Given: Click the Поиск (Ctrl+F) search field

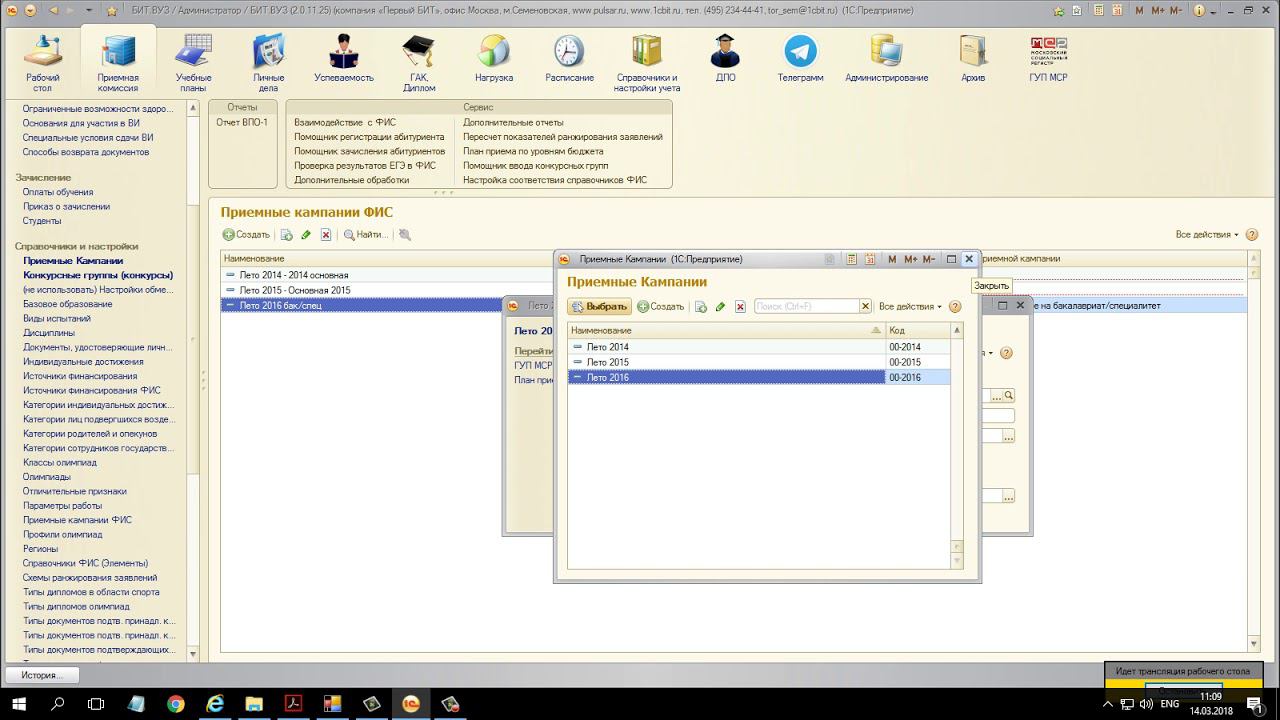Looking at the screenshot, I should coord(807,307).
